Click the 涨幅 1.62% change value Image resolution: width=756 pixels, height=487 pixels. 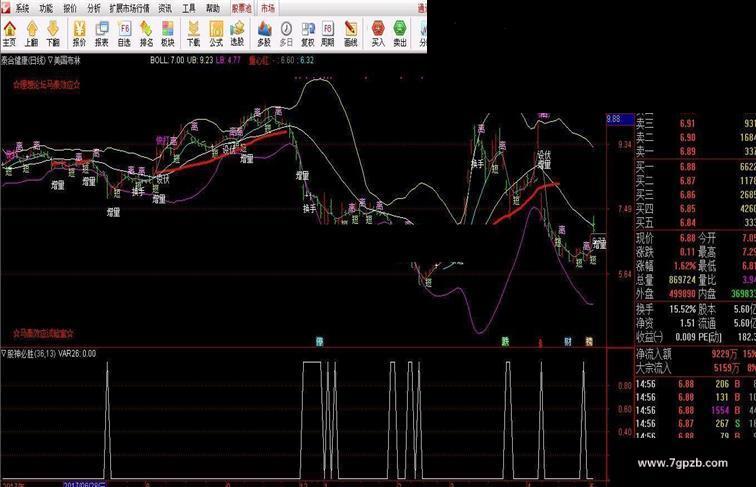[x=685, y=266]
